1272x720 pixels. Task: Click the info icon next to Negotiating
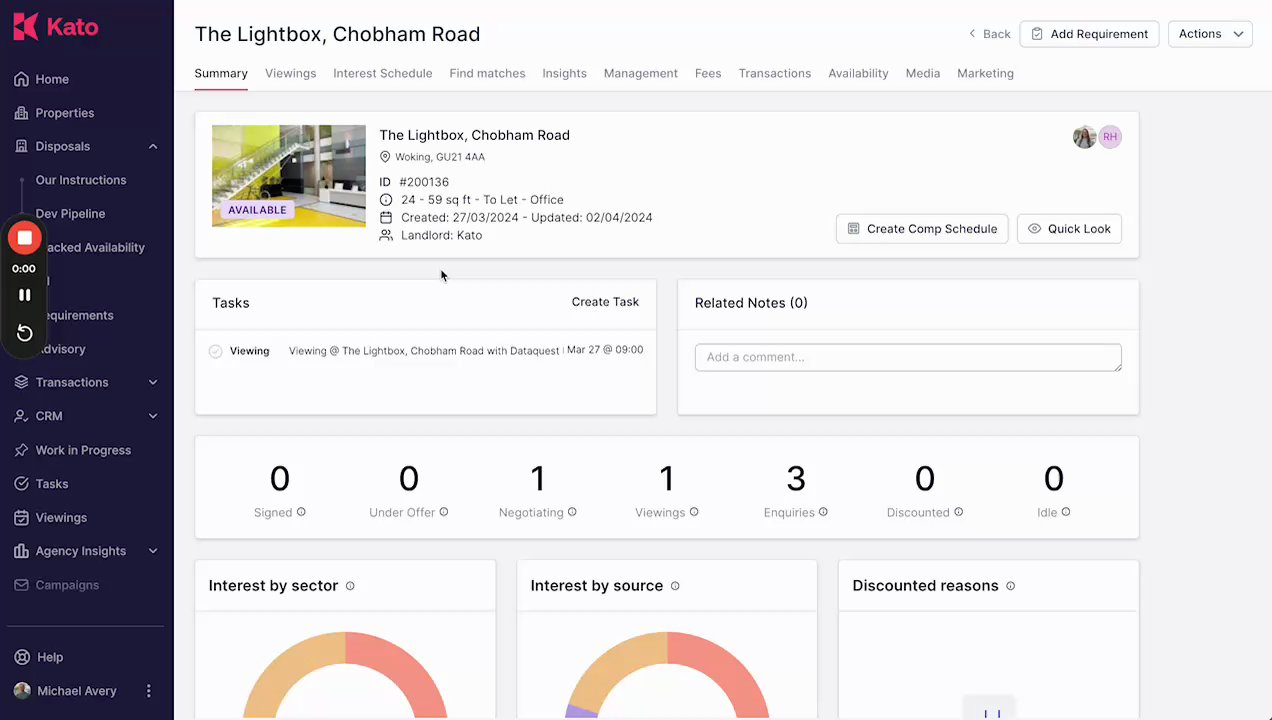click(572, 512)
